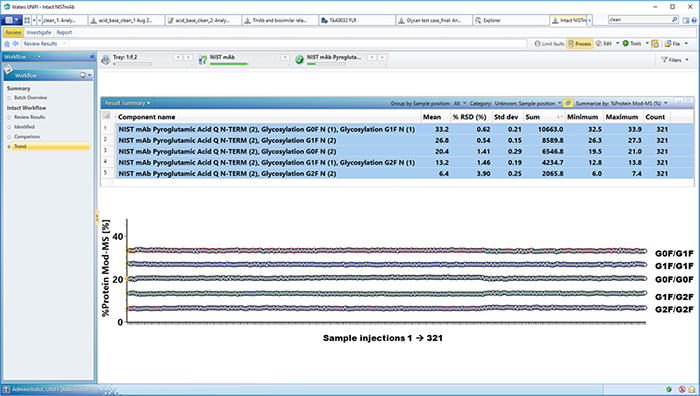Open the Result Summary dropdown

[x=127, y=103]
